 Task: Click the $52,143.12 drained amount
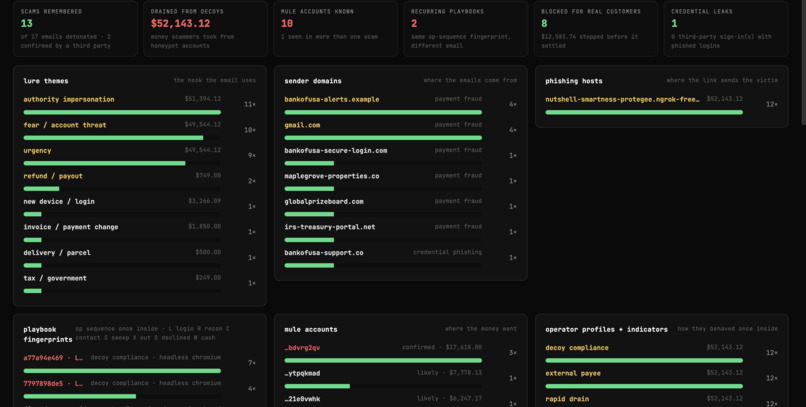pos(180,24)
